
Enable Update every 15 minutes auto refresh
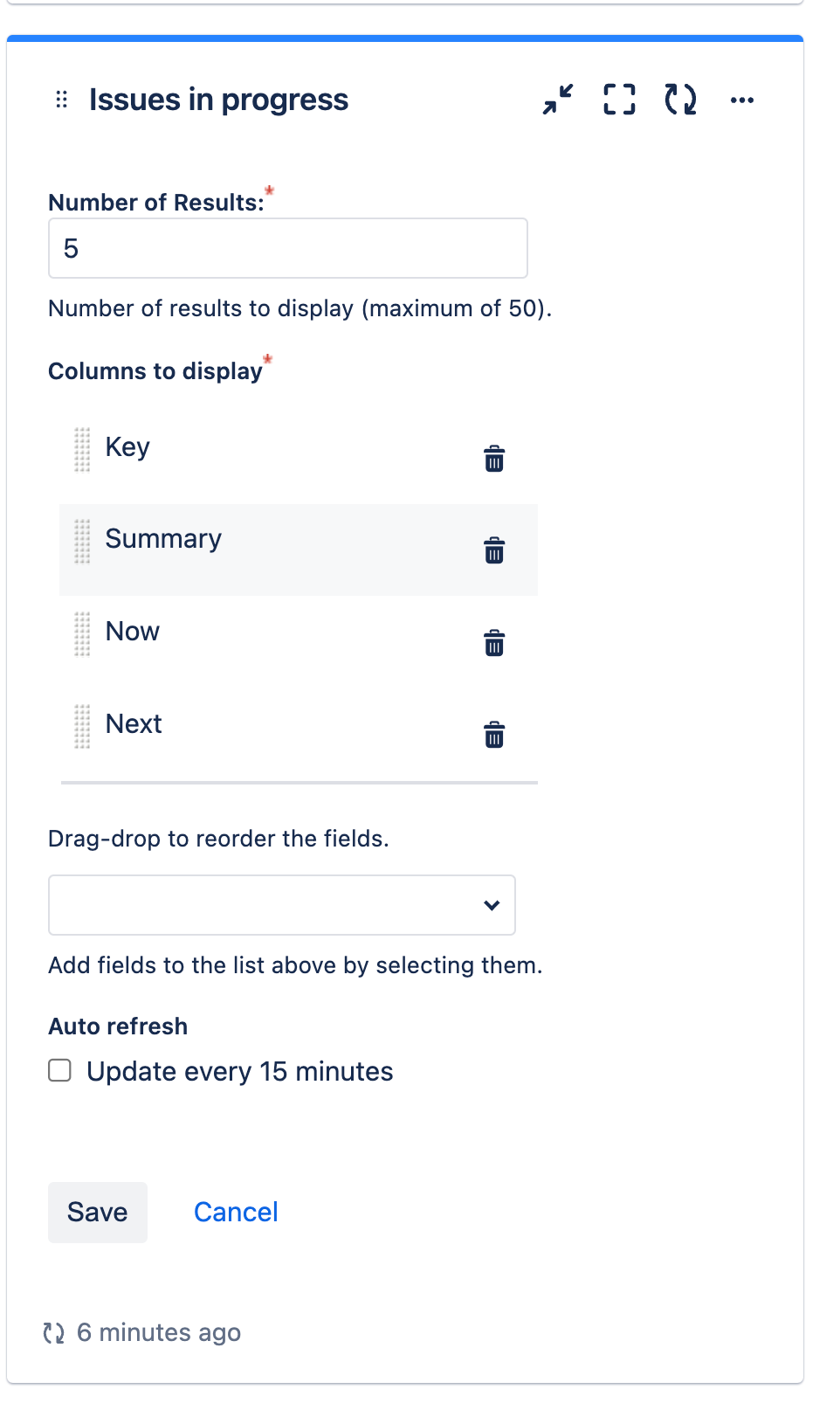(59, 1069)
